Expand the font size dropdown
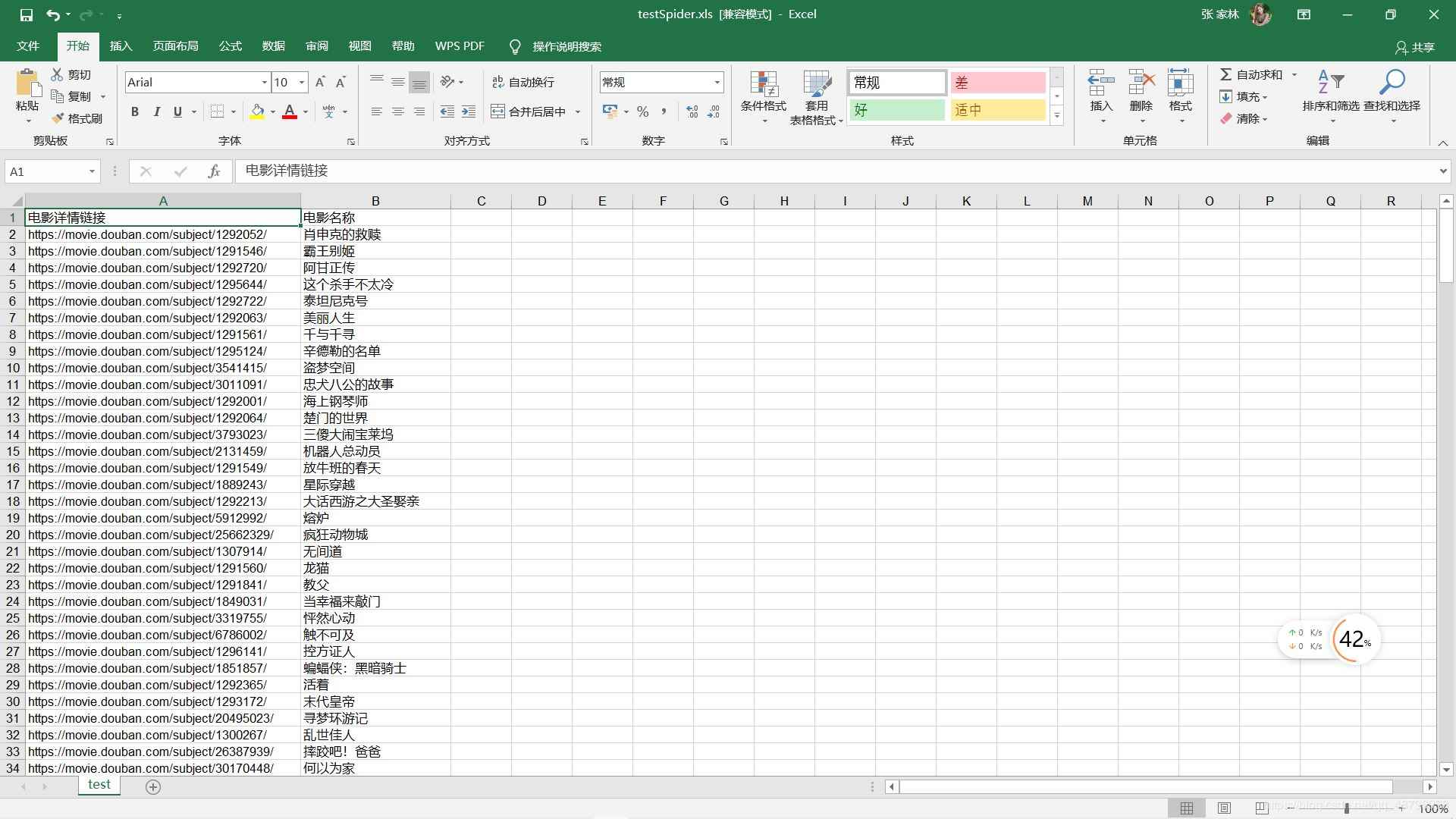Viewport: 1456px width, 819px height. (x=302, y=82)
